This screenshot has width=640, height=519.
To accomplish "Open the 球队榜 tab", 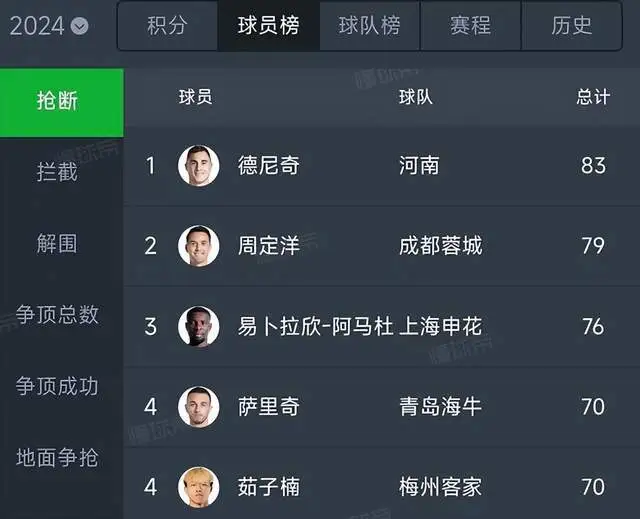I will click(369, 26).
